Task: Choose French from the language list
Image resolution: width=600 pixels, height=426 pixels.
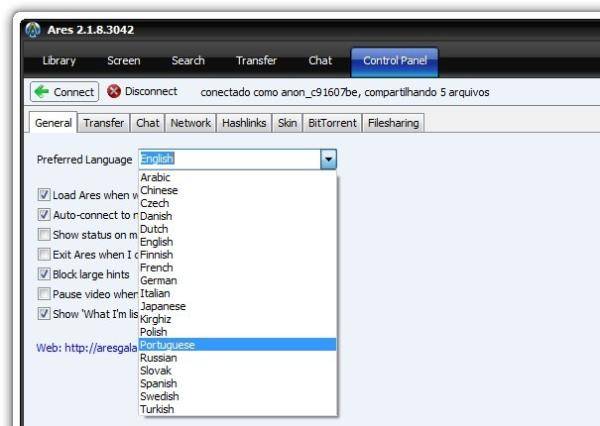Action: click(238, 268)
